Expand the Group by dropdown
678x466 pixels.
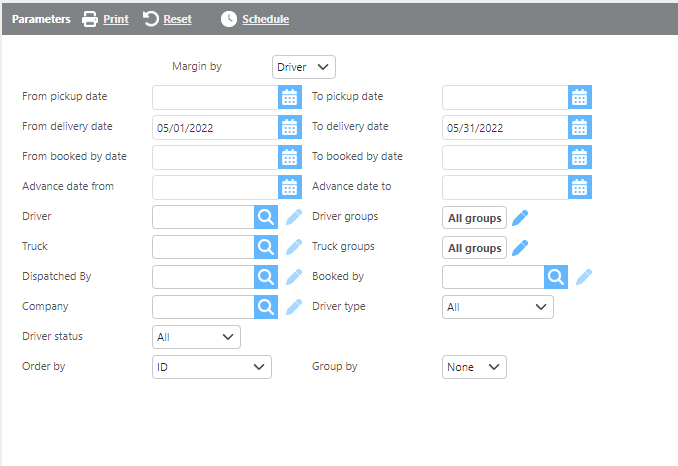474,367
